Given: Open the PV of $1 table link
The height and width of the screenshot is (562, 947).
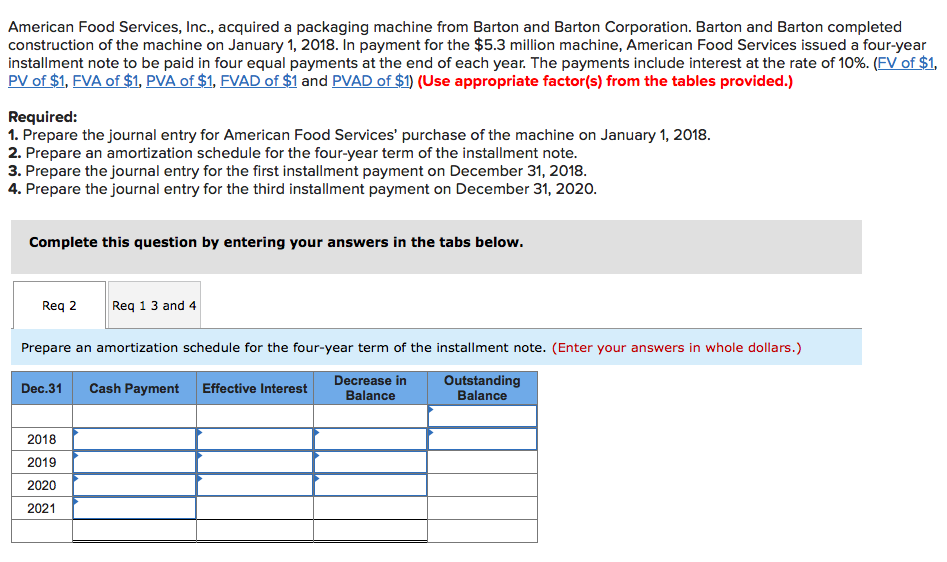Looking at the screenshot, I should point(36,81).
